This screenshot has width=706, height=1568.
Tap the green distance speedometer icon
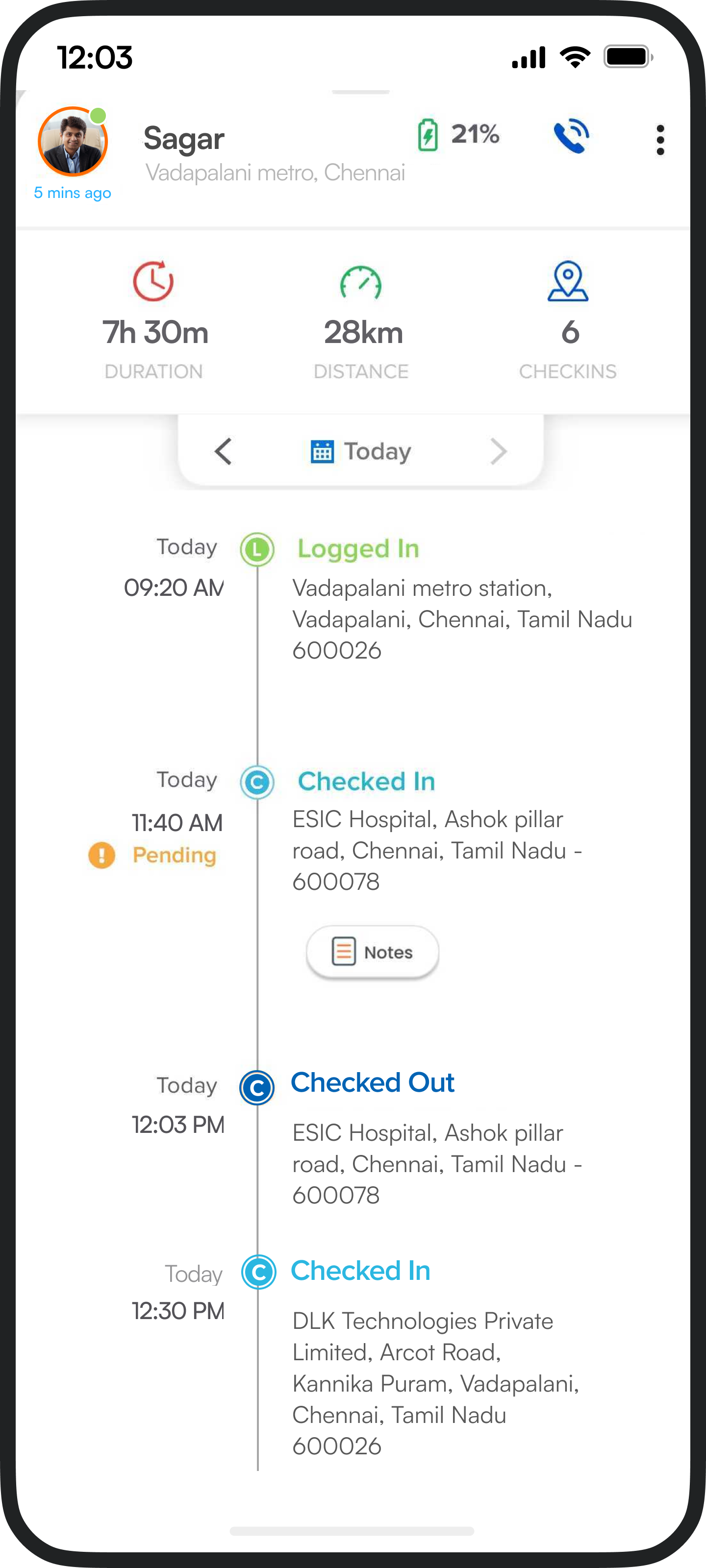(361, 282)
